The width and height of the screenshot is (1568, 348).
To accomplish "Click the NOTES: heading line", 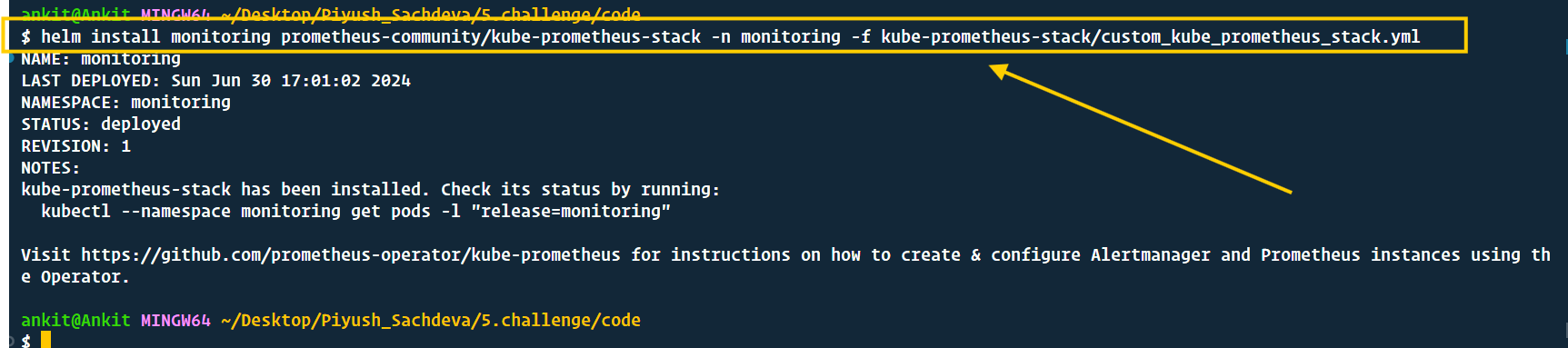I will coord(50,168).
